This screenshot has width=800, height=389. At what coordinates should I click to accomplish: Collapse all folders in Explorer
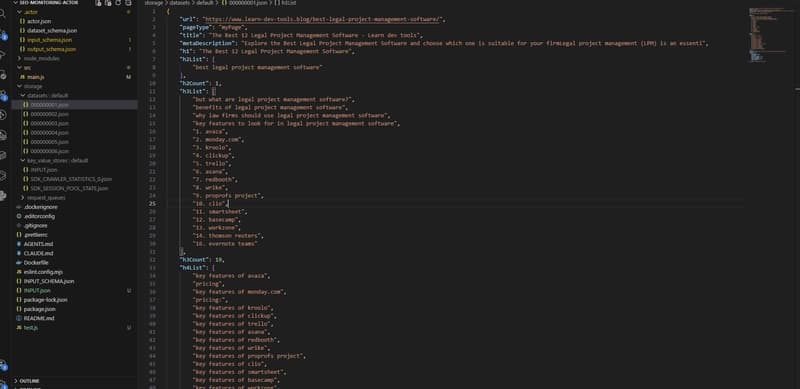click(x=129, y=3)
